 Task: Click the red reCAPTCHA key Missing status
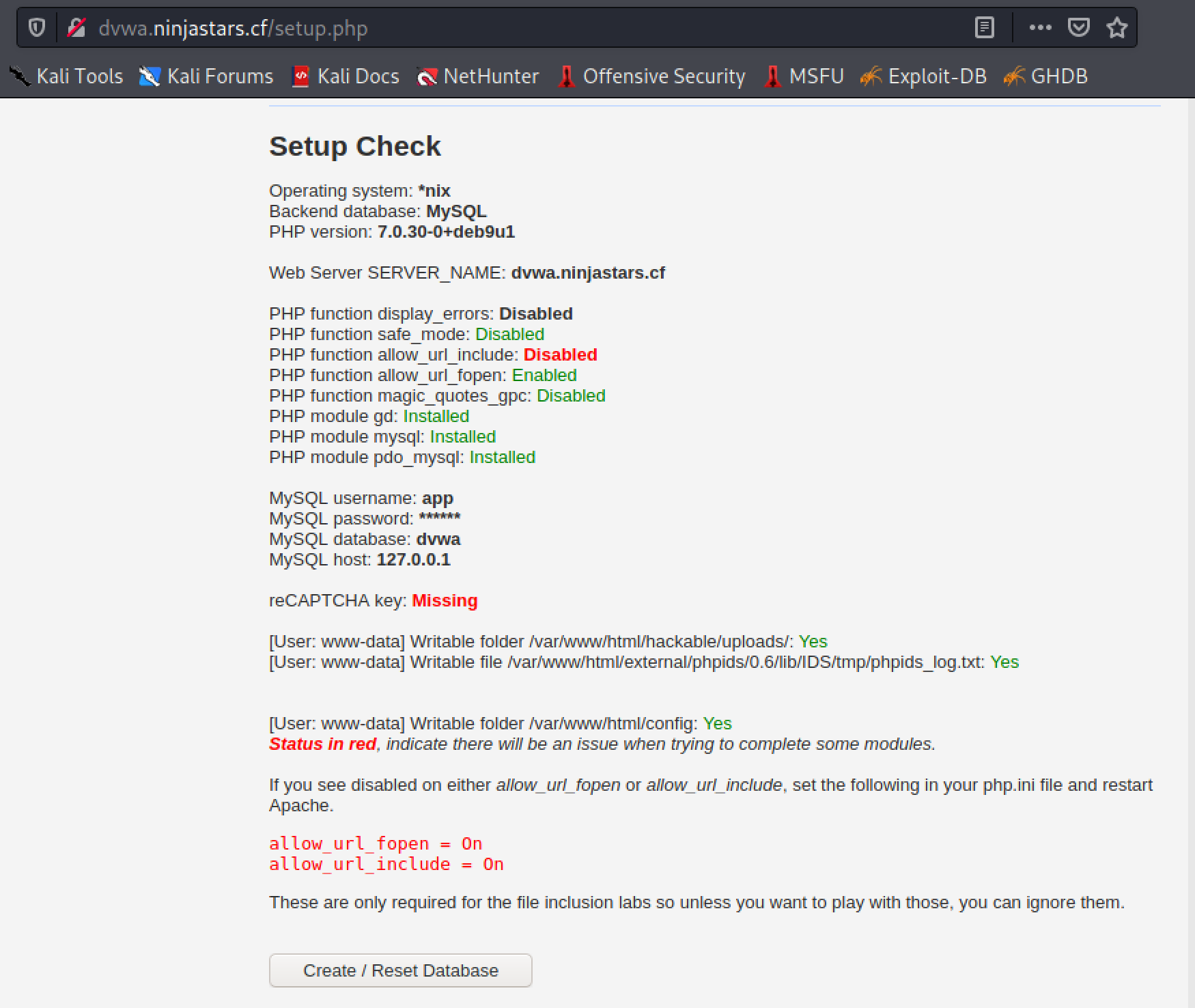[x=445, y=600]
